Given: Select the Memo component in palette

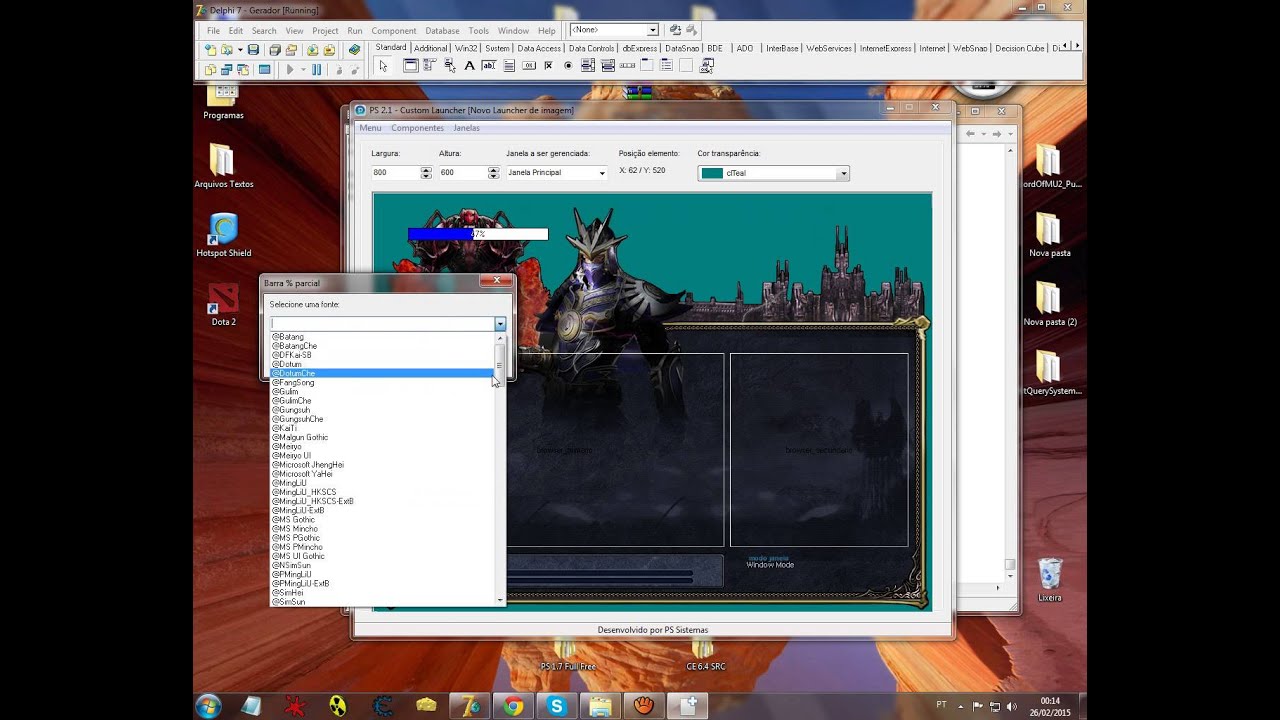Looking at the screenshot, I should [x=509, y=65].
